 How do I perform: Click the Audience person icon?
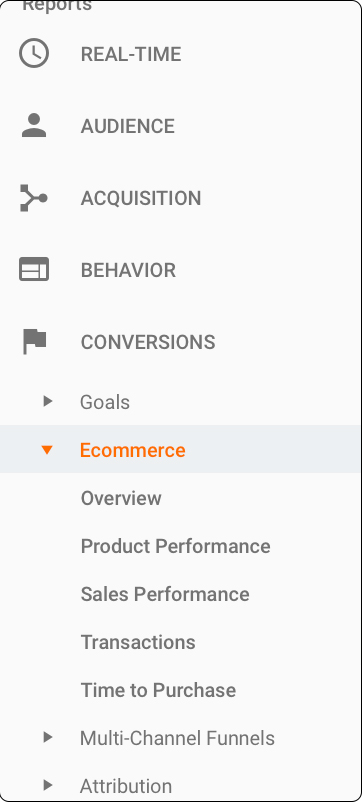click(34, 125)
